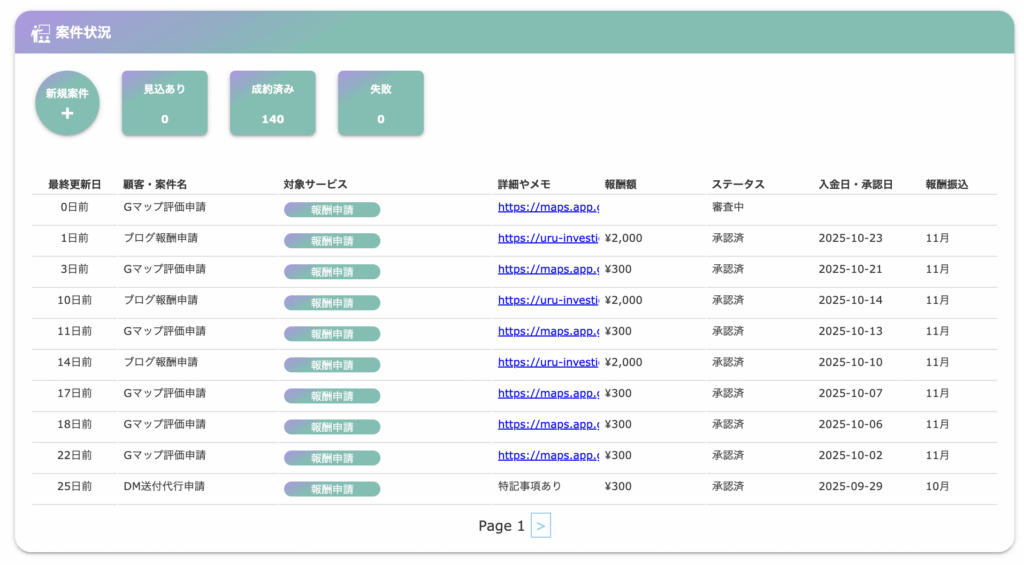Open maps link in the 22日前 row

[x=547, y=456]
